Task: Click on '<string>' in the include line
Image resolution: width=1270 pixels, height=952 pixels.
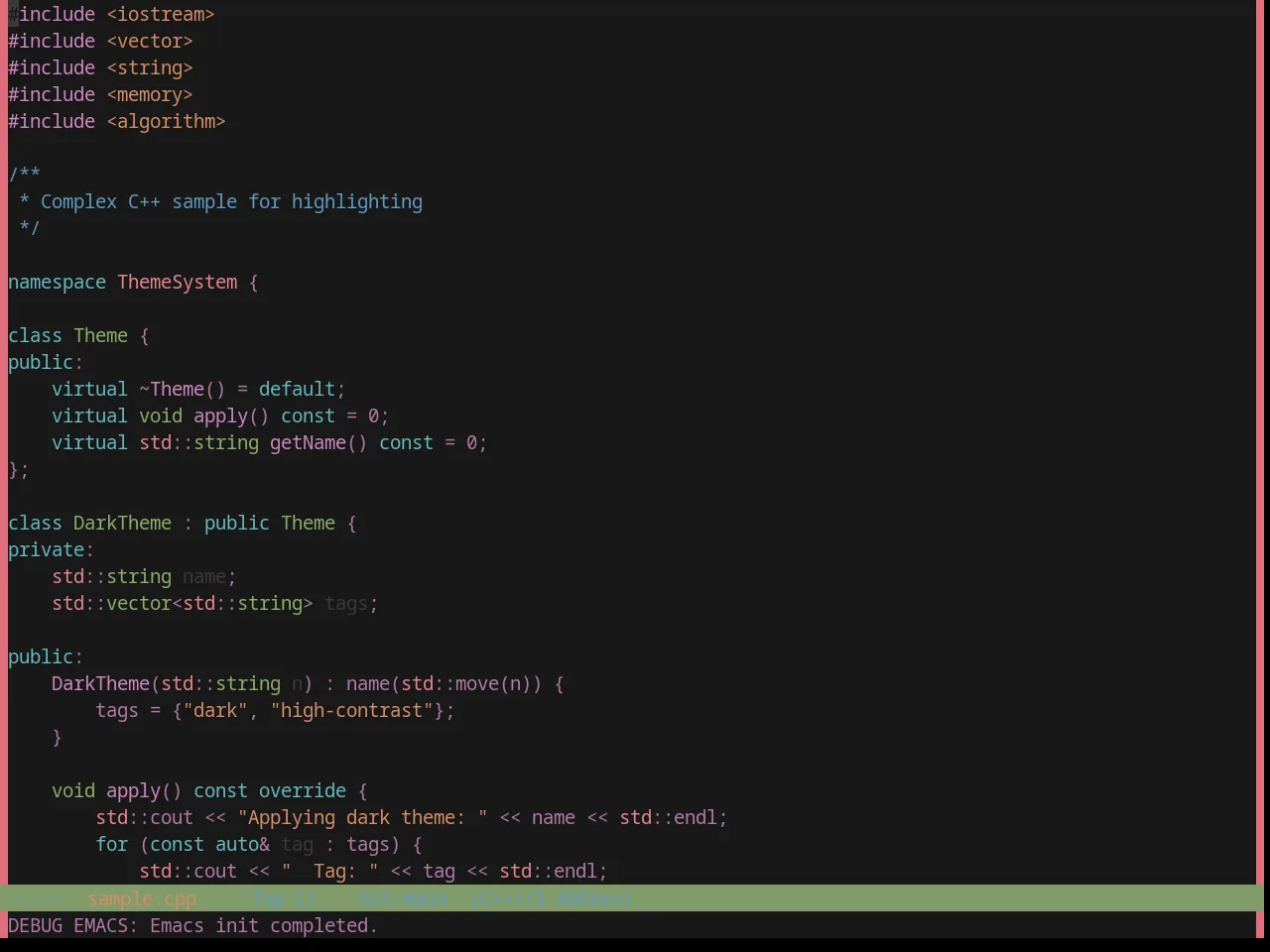Action: (x=150, y=67)
